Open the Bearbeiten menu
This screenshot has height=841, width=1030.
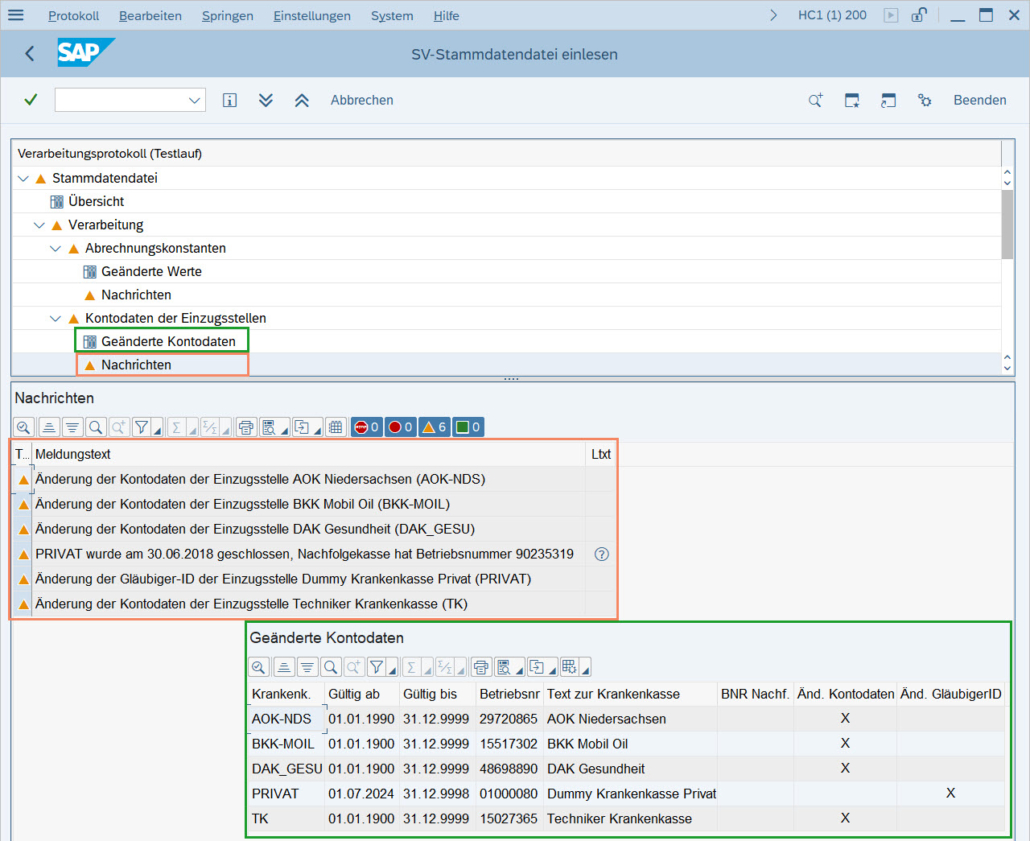[150, 16]
